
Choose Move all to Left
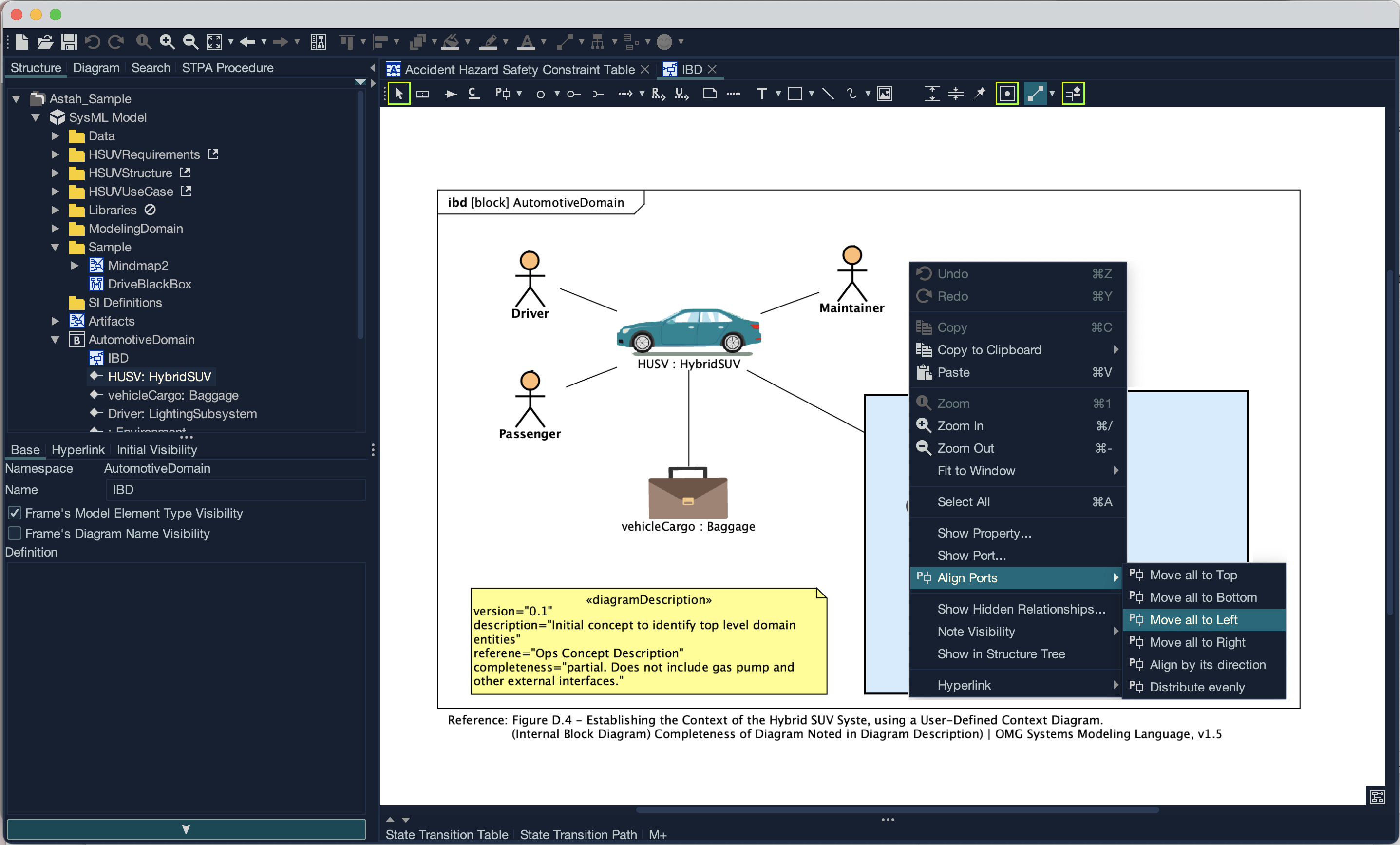coord(1193,620)
